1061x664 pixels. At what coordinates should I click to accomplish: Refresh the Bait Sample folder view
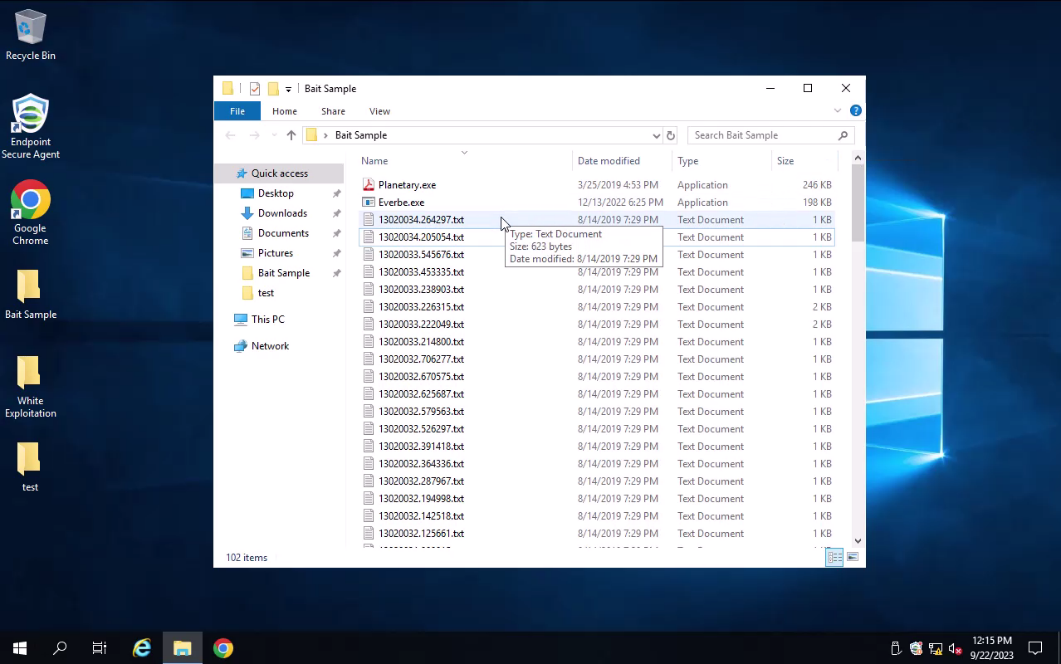pyautogui.click(x=671, y=135)
